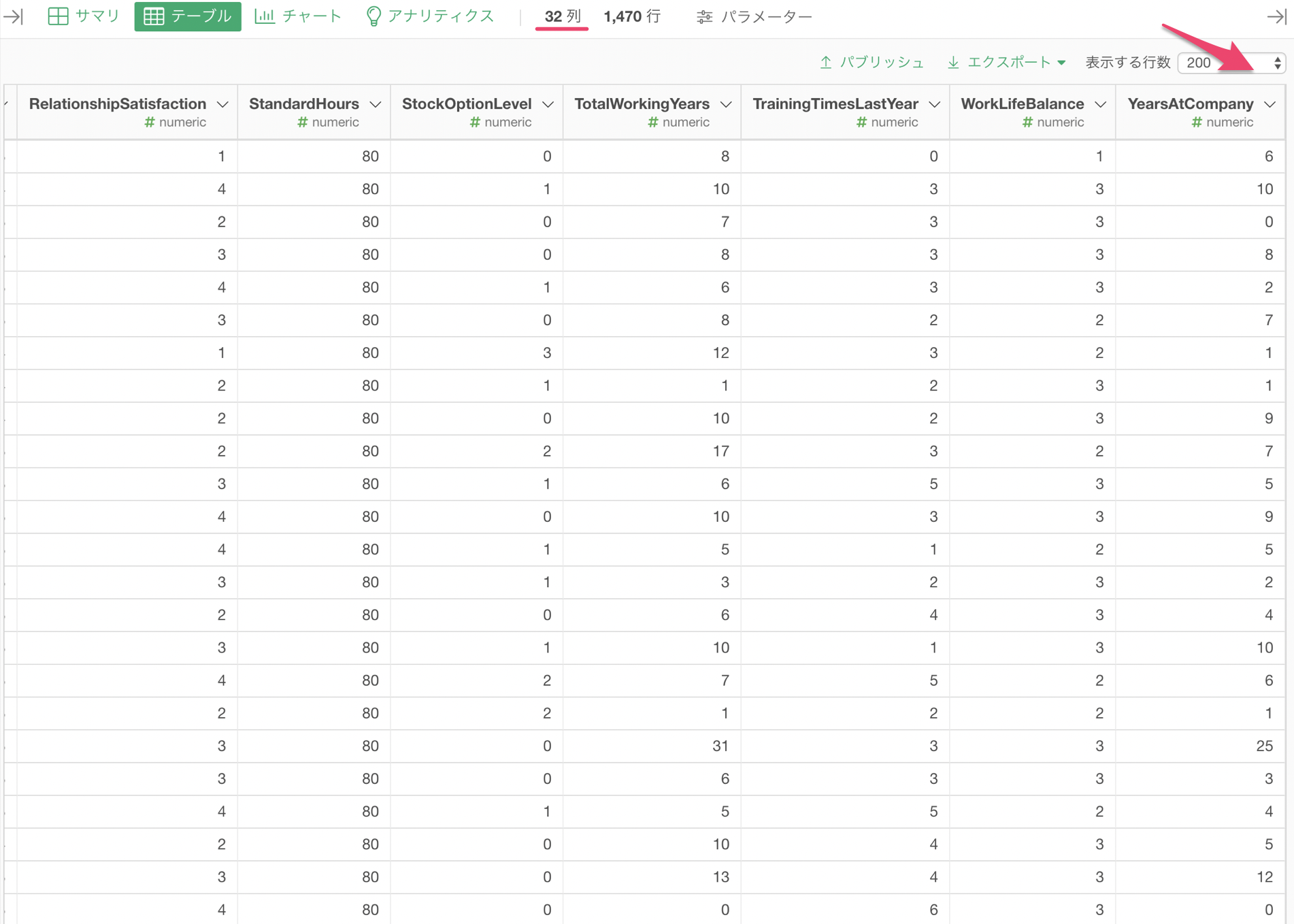Screen dimensions: 1294x924
Task: Open the チャート chart tab
Action: 298,16
